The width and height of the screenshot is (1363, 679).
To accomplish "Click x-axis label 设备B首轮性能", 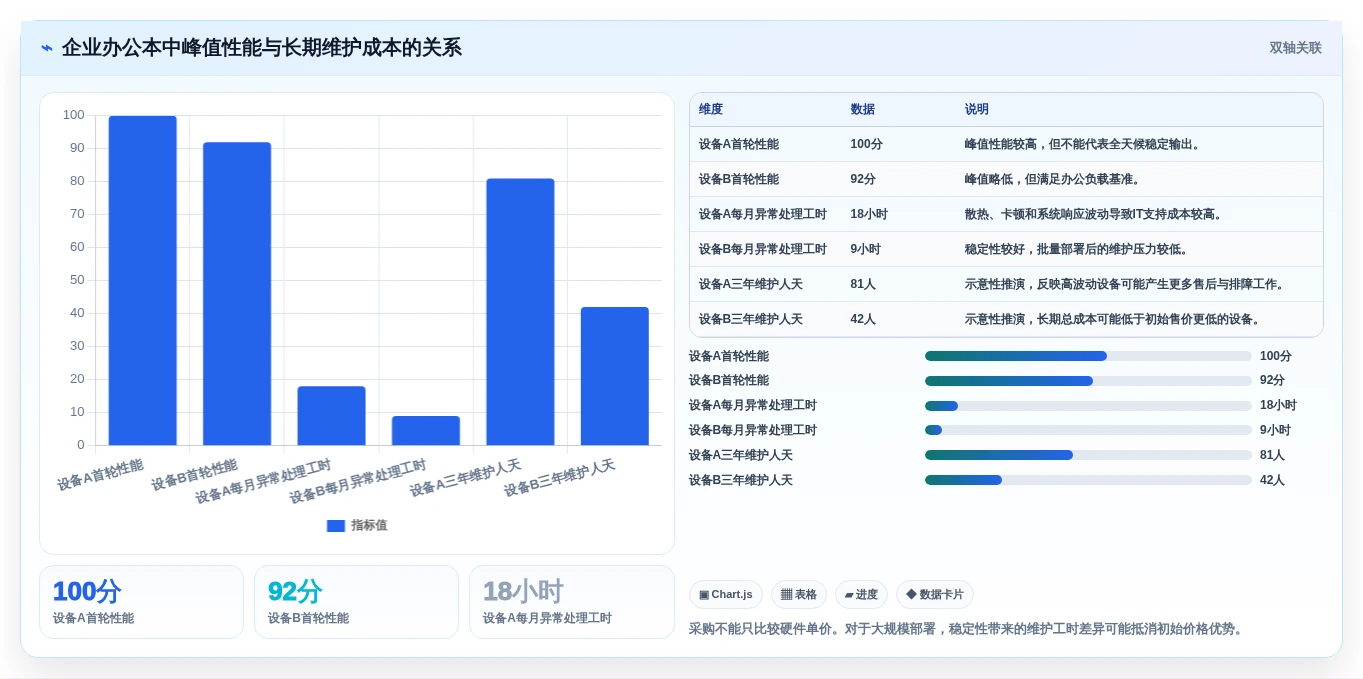I will (x=194, y=475).
